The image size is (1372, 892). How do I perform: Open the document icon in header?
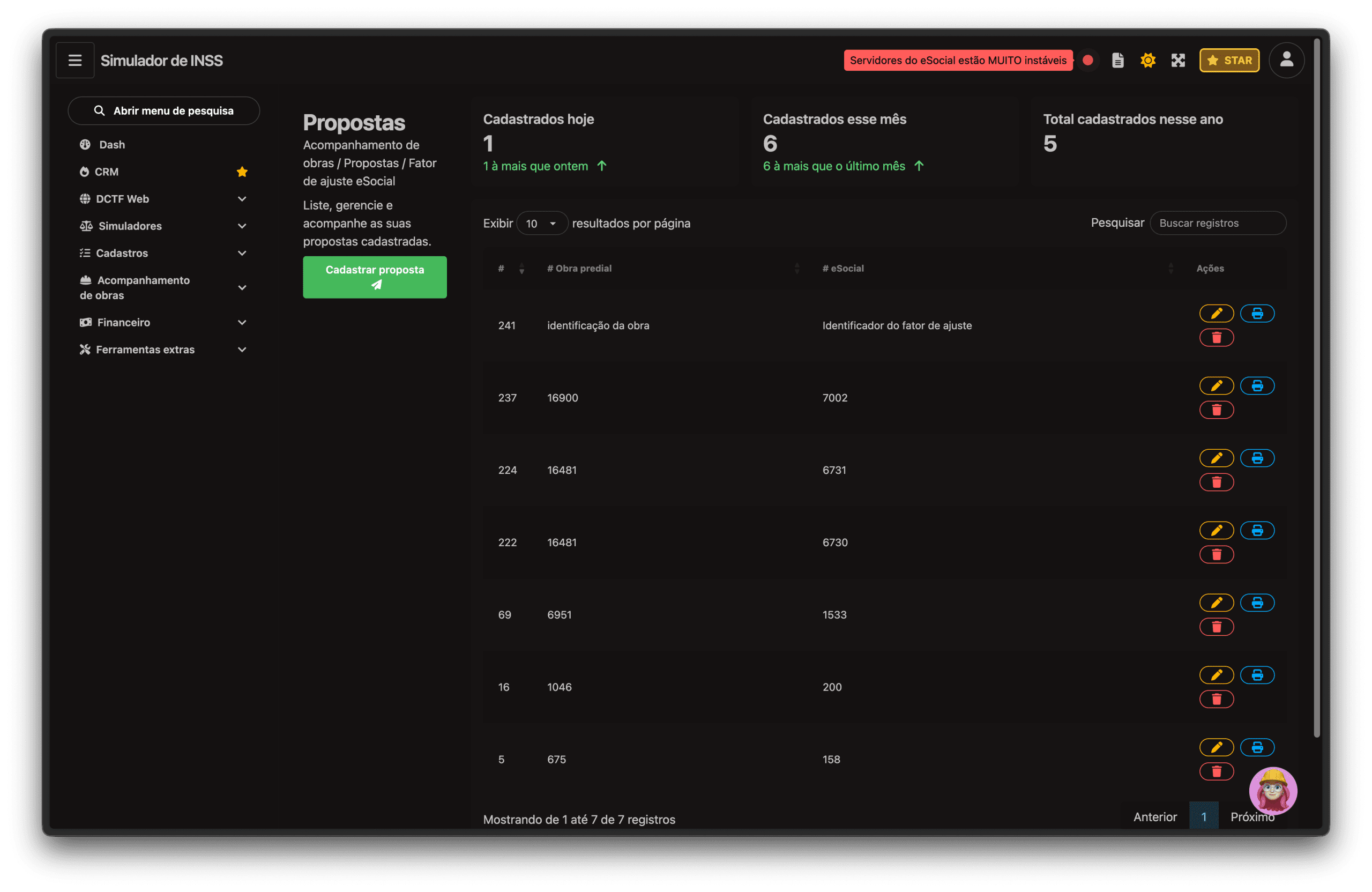tap(1118, 61)
